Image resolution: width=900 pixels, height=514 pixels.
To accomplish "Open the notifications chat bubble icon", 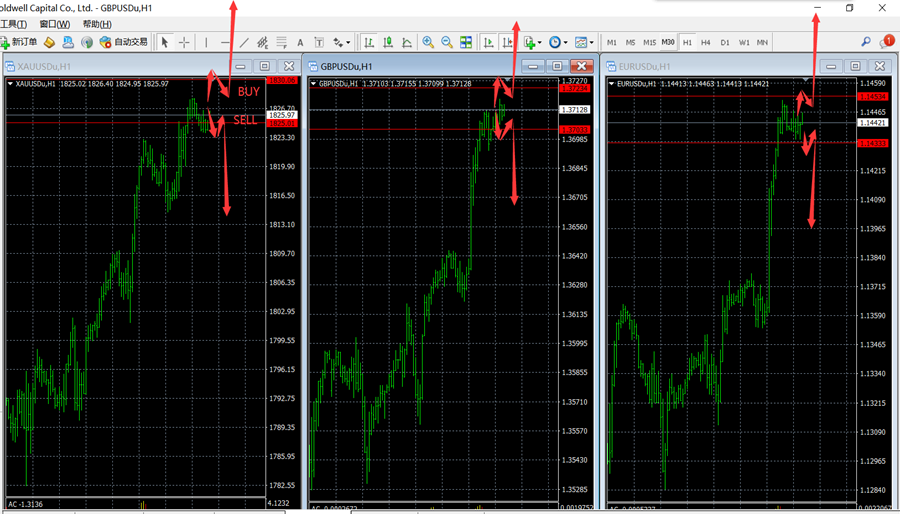I will (886, 42).
